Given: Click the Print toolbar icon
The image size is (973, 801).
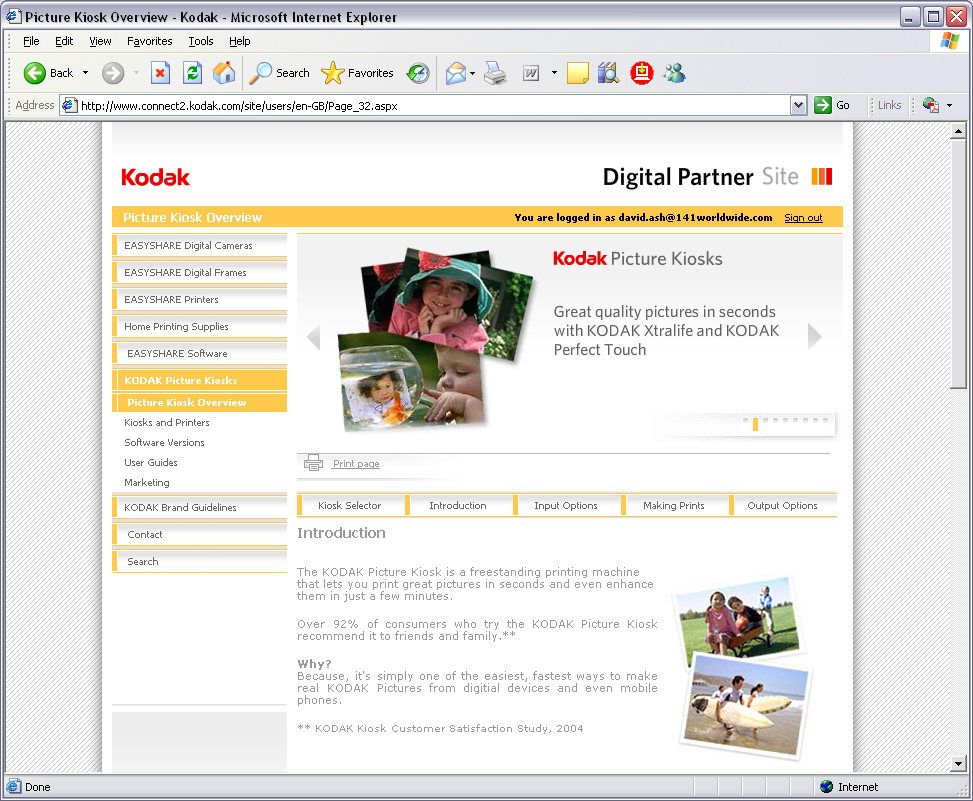Looking at the screenshot, I should (x=495, y=73).
